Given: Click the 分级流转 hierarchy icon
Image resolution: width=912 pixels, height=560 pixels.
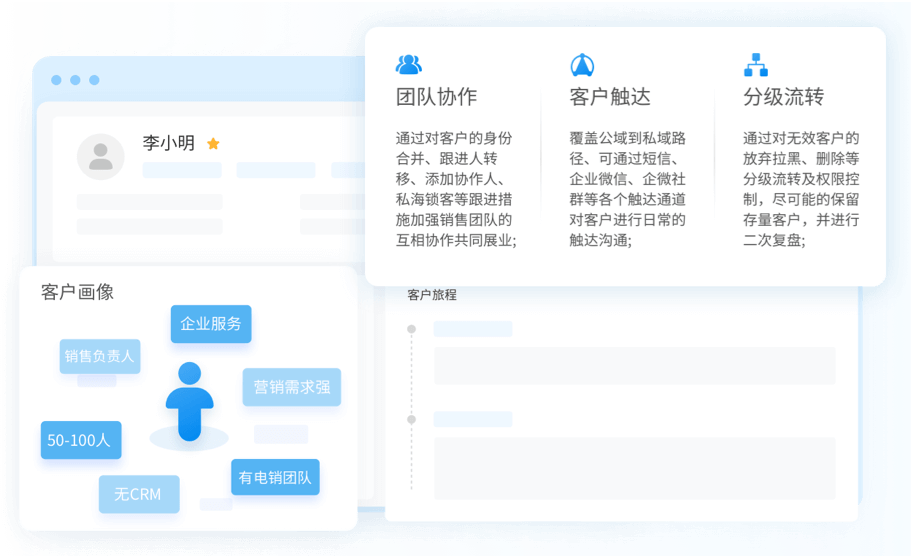Looking at the screenshot, I should coord(756,65).
